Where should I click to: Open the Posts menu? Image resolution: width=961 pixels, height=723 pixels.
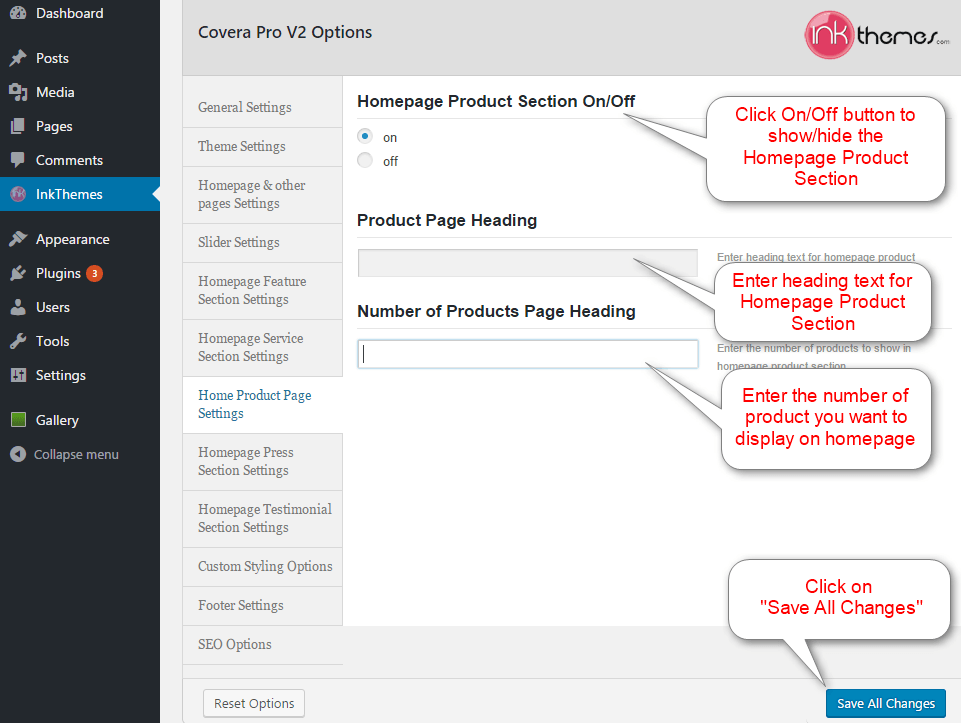(80, 58)
